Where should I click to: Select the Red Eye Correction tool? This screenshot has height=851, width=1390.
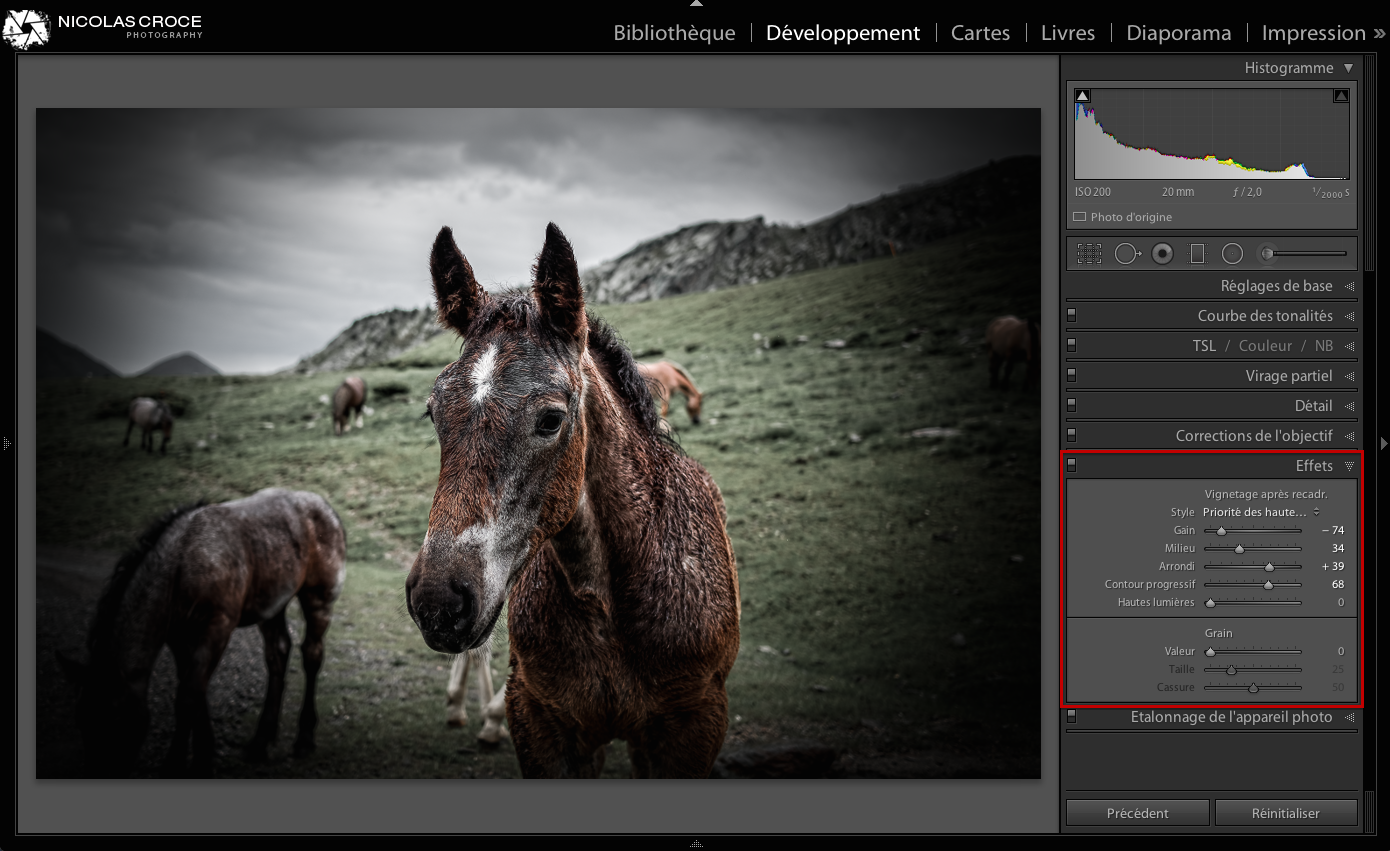[1161, 253]
